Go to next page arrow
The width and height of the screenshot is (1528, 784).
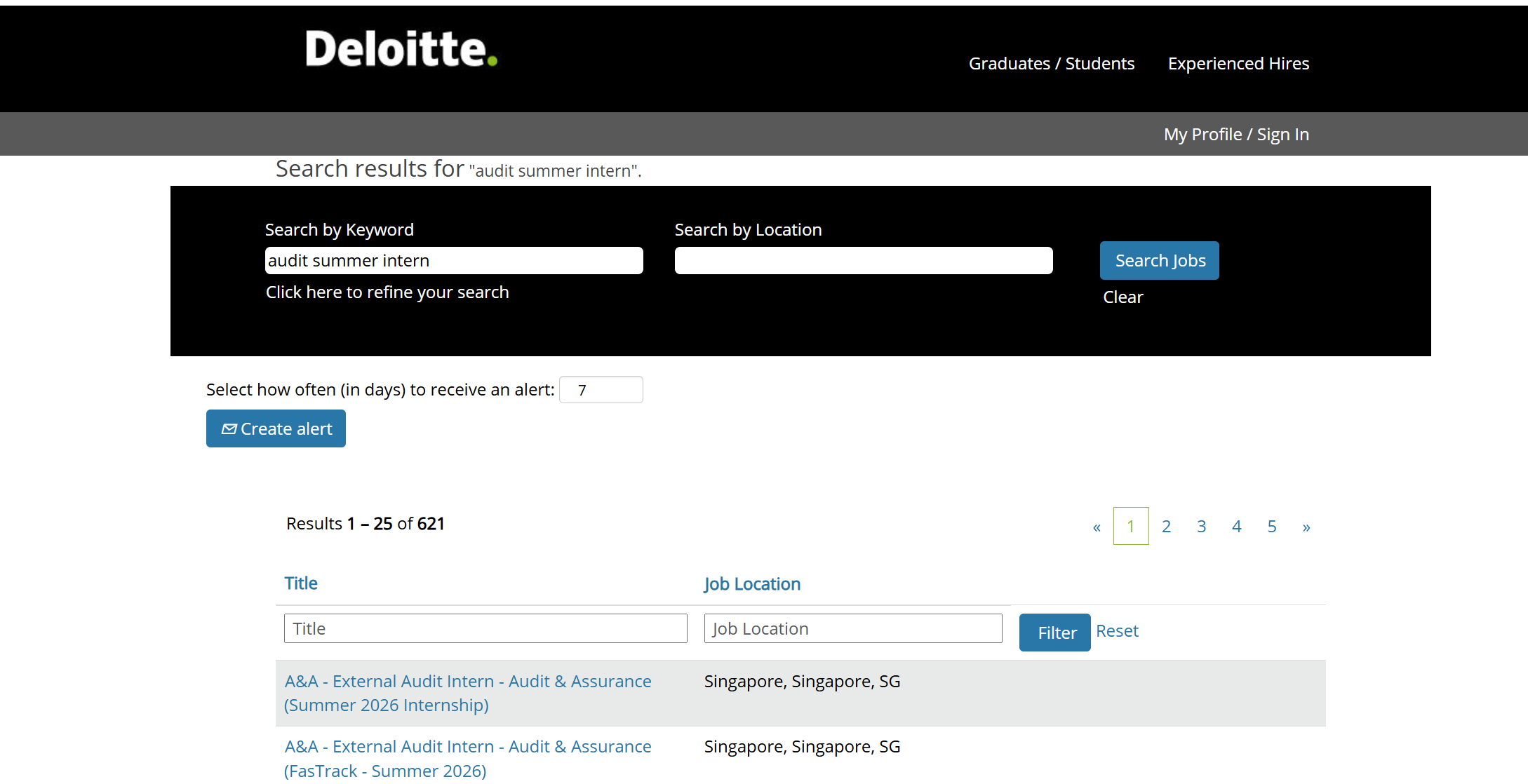pyautogui.click(x=1306, y=527)
